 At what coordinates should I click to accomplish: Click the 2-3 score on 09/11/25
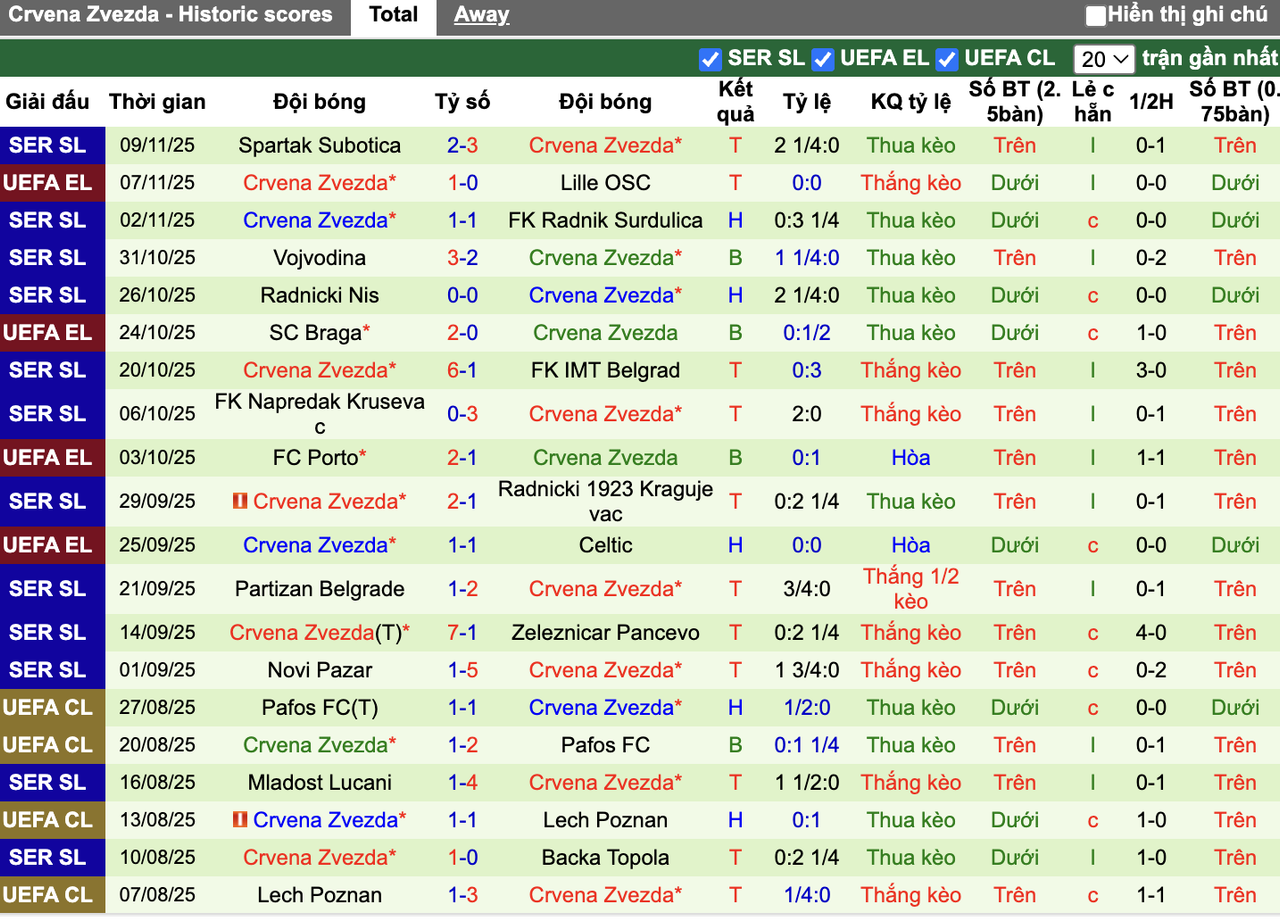coord(462,145)
